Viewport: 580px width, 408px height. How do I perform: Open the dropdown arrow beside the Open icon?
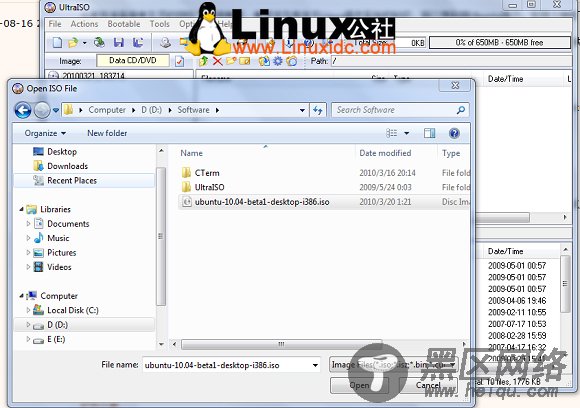pyautogui.click(x=85, y=43)
